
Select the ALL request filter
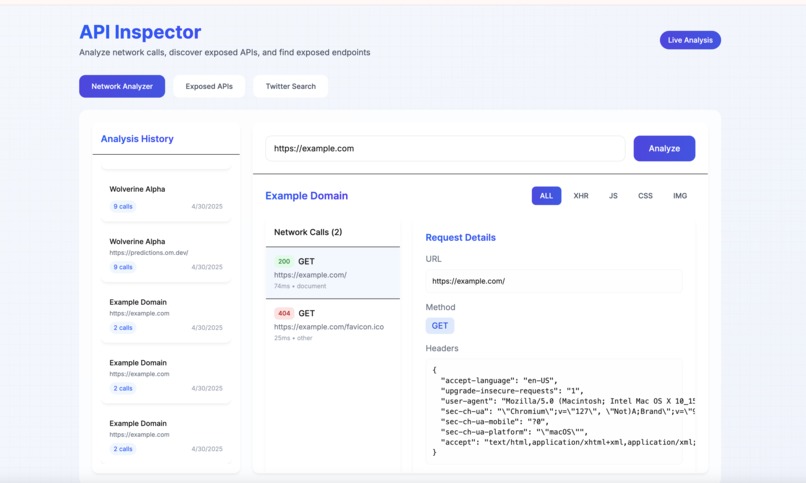(x=546, y=196)
